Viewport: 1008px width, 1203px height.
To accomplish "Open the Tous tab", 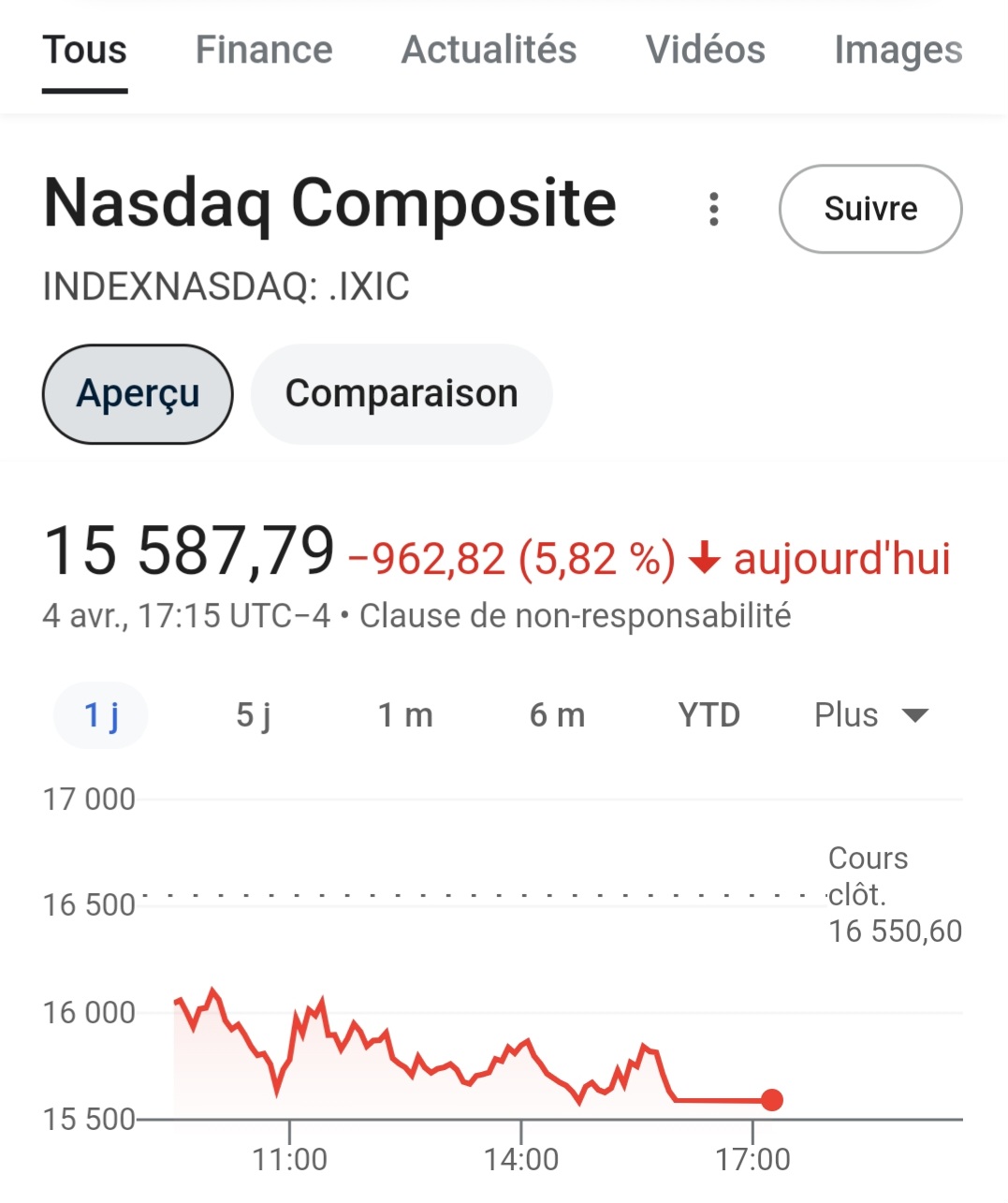I will pos(84,51).
